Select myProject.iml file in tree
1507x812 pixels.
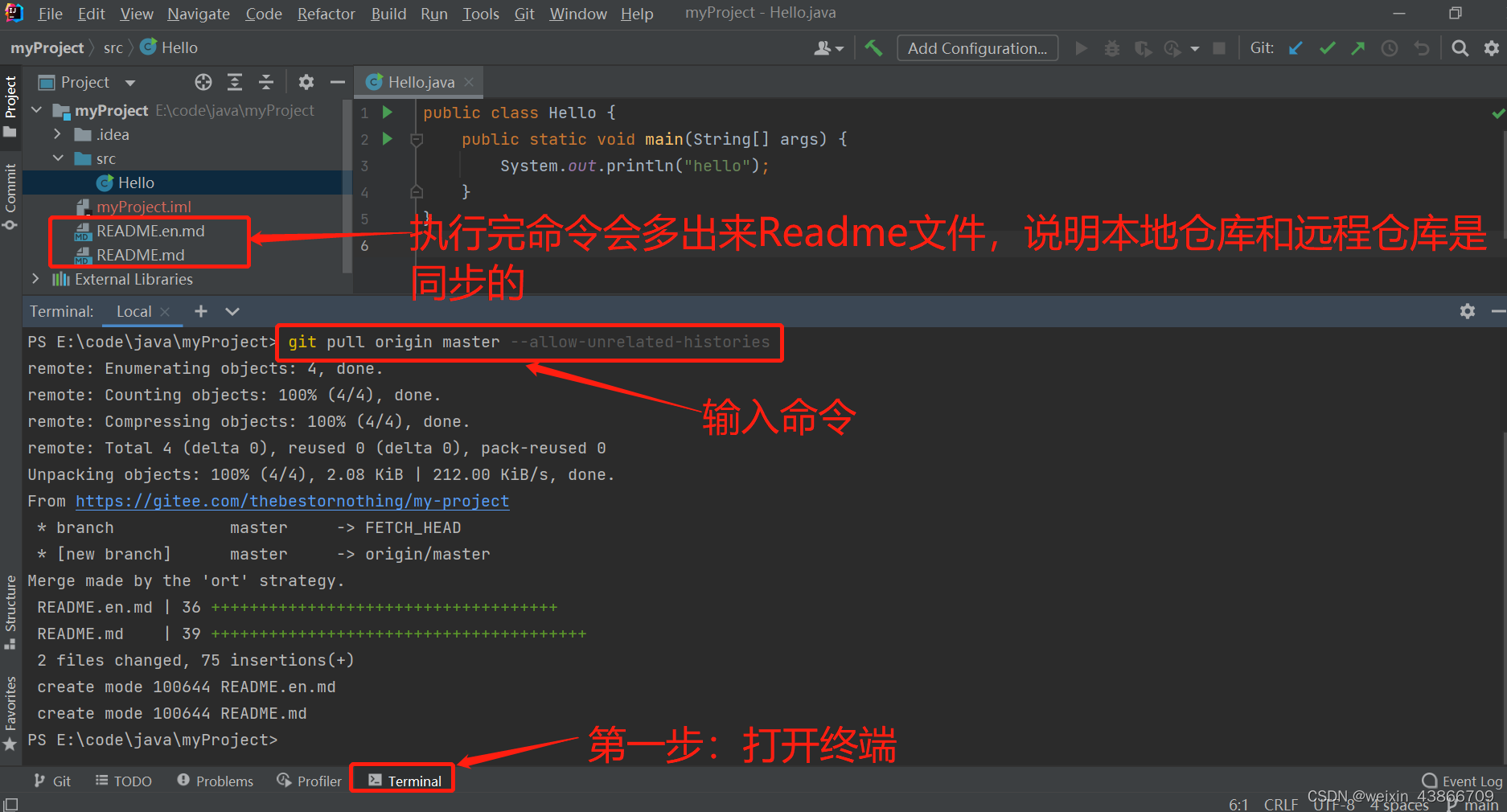coord(143,207)
